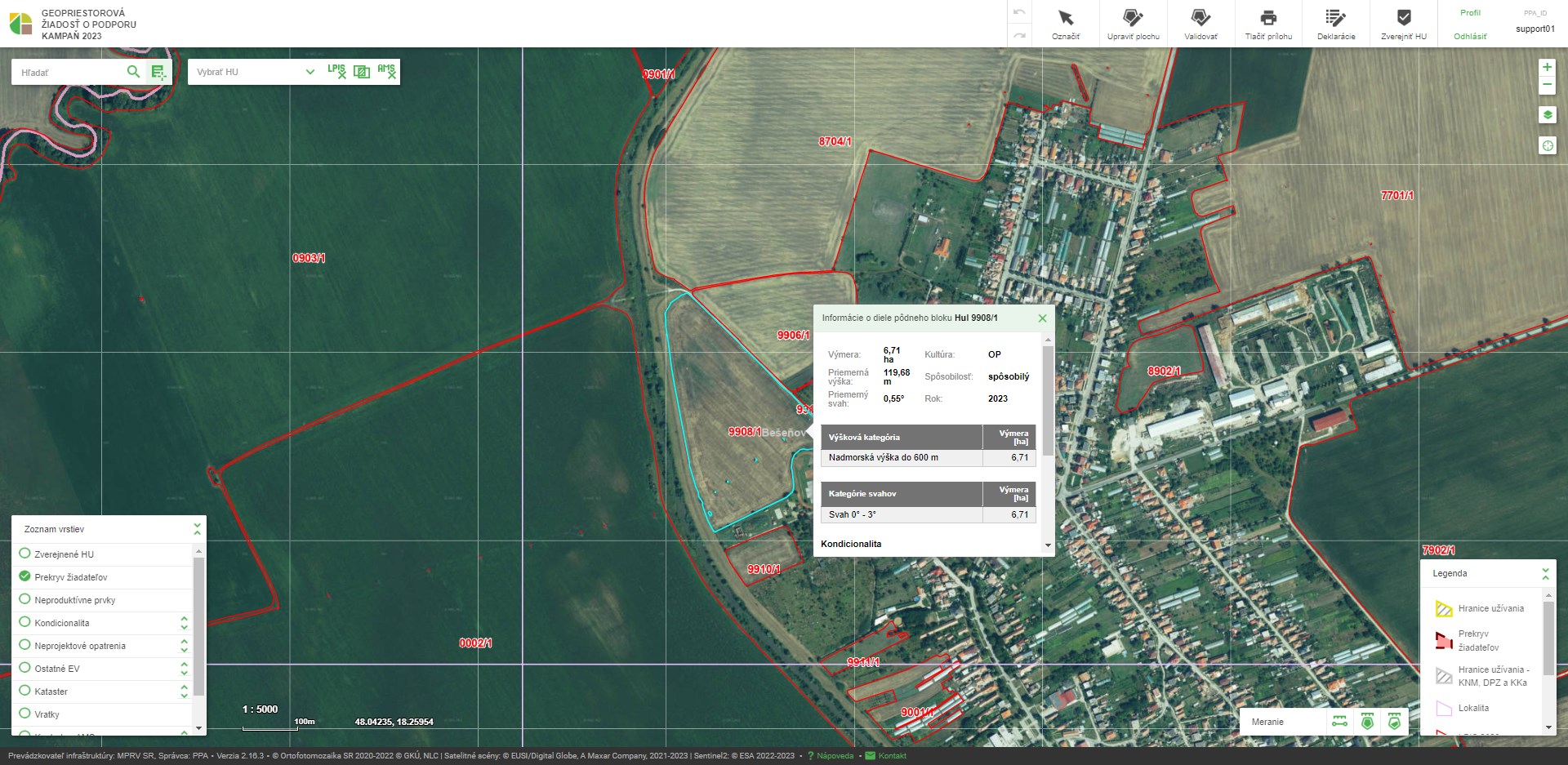Click the support01 user name
This screenshot has width=1568, height=765.
(1535, 29)
